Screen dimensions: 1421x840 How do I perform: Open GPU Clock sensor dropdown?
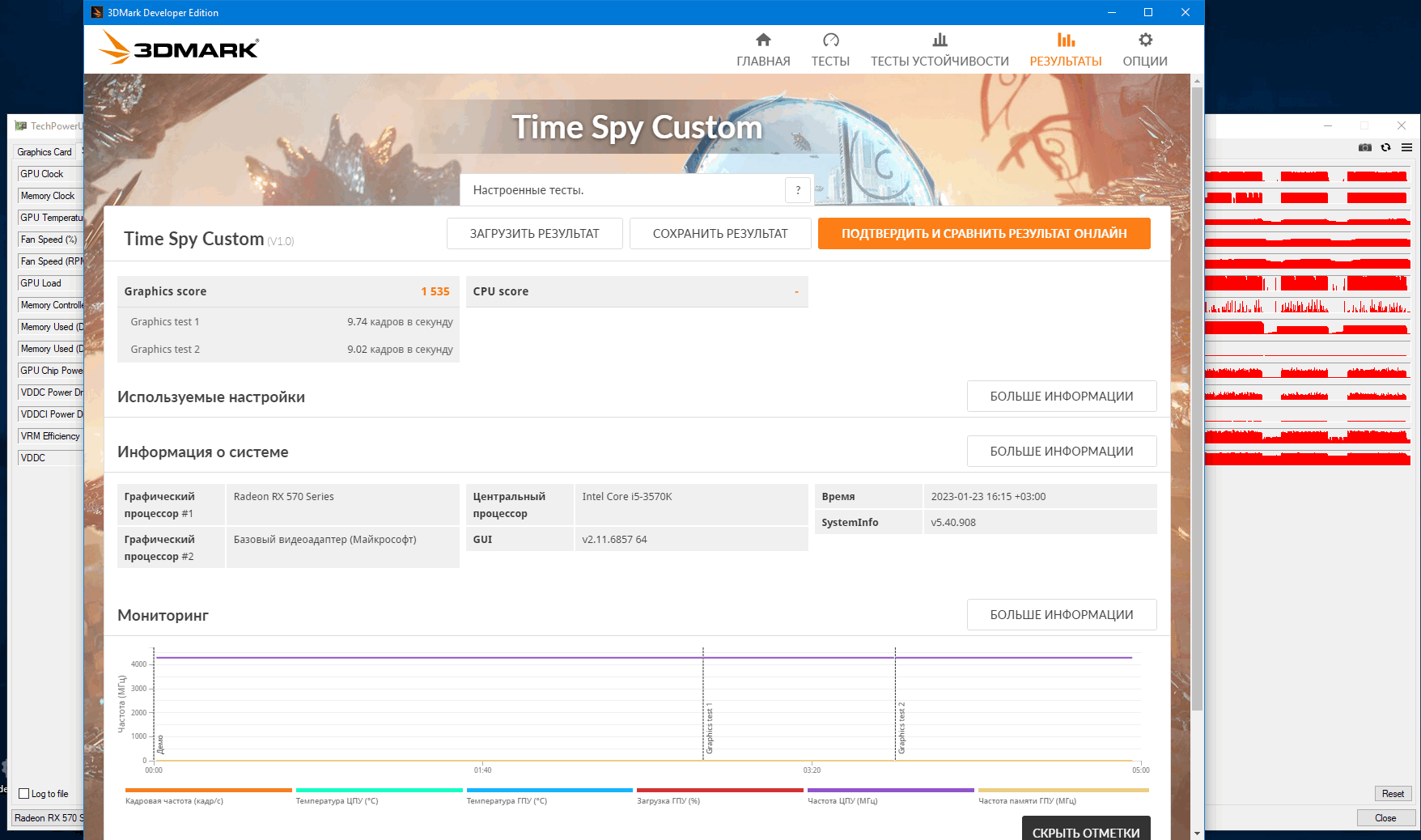[x=50, y=174]
